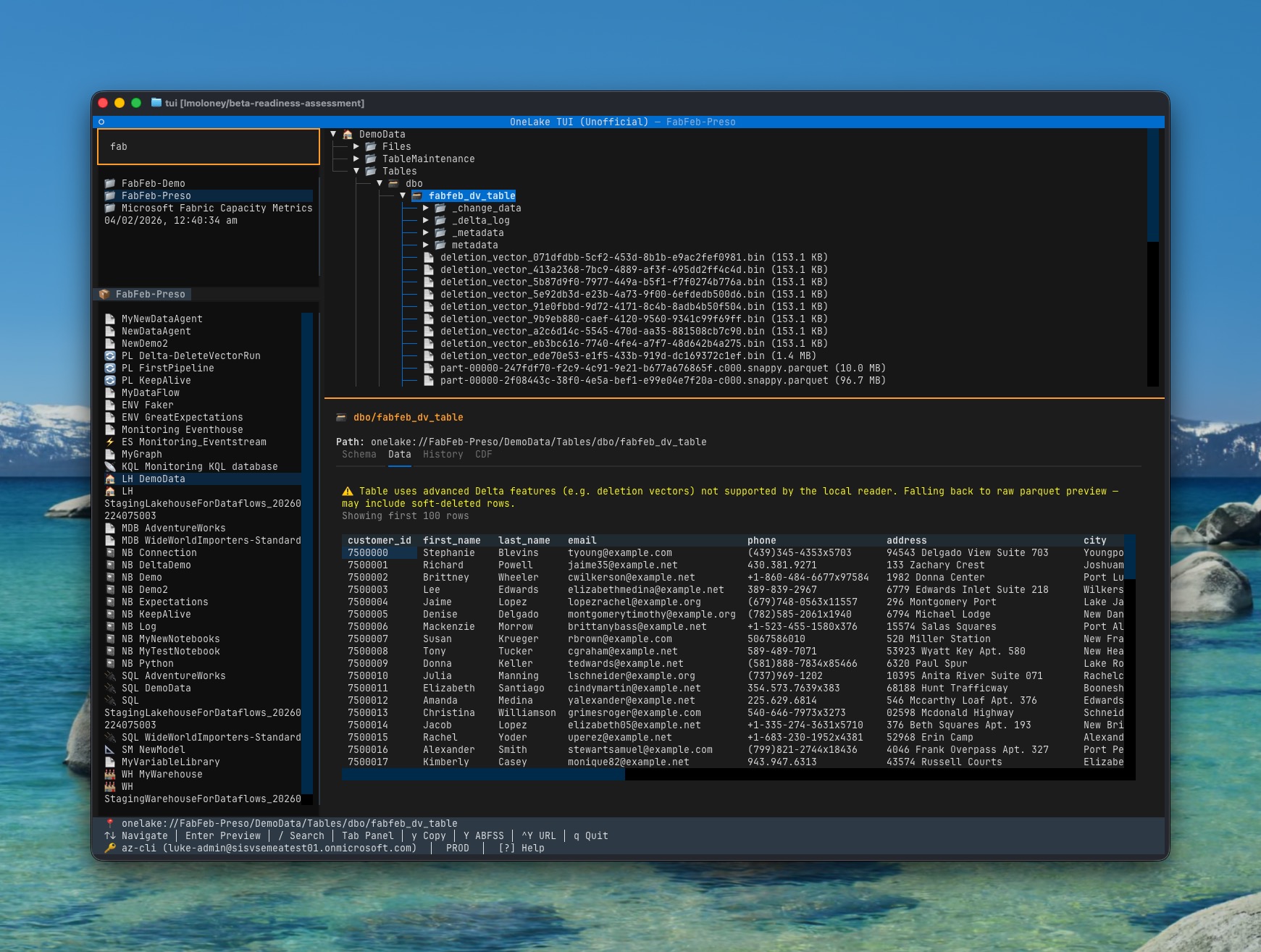
Task: Click the Help shortcut in footer
Action: tap(521, 848)
